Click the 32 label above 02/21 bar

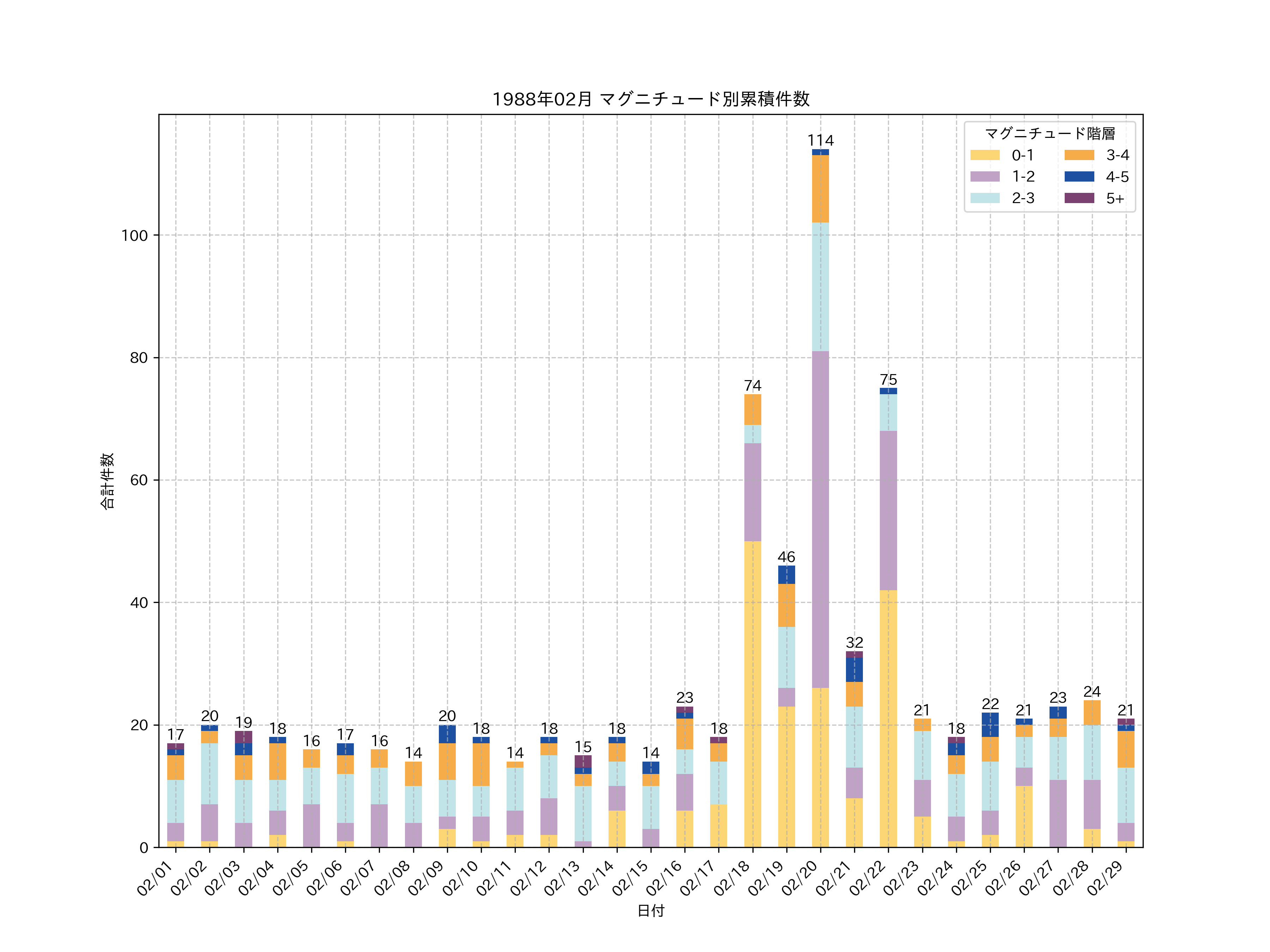click(854, 643)
